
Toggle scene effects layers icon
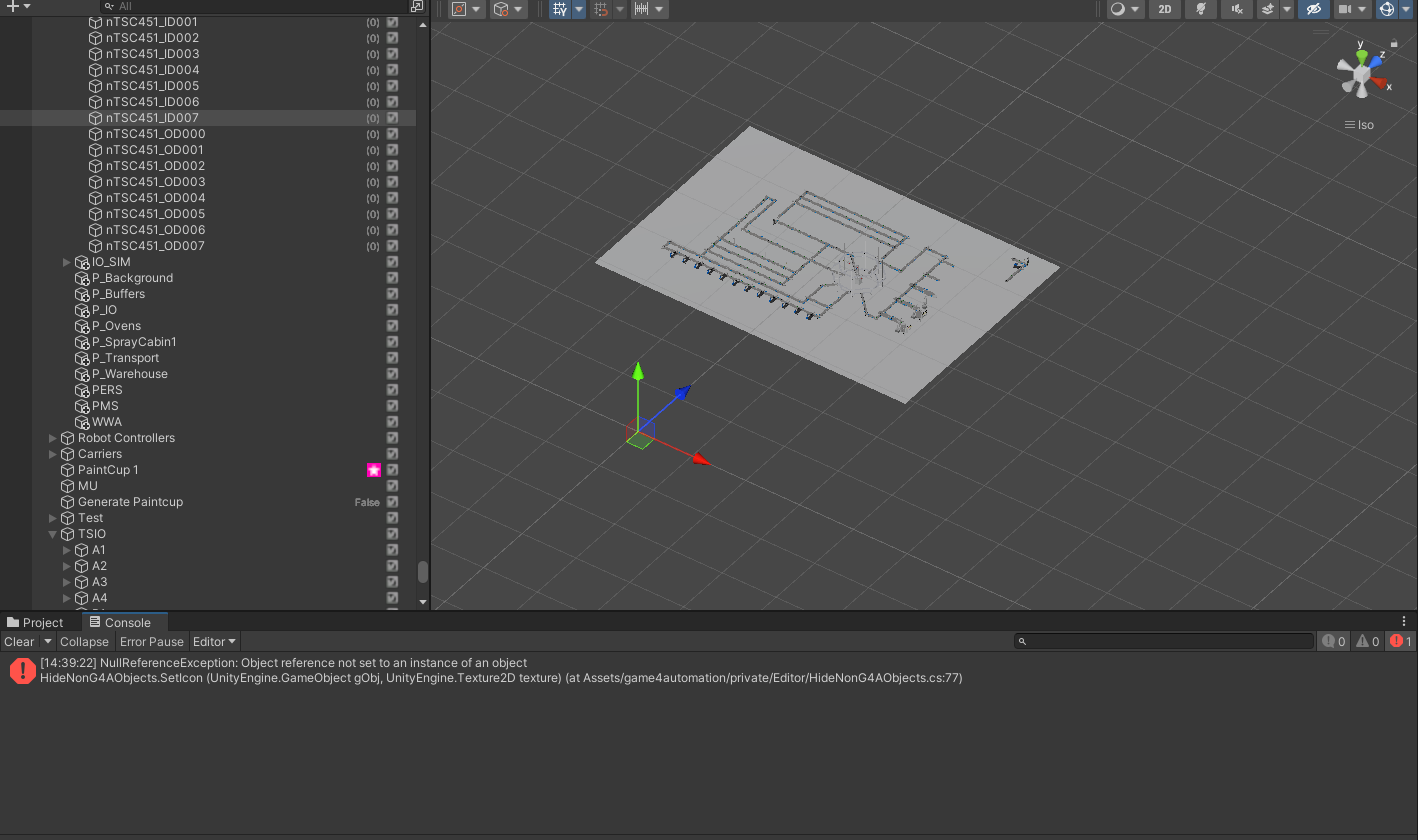point(1268,9)
